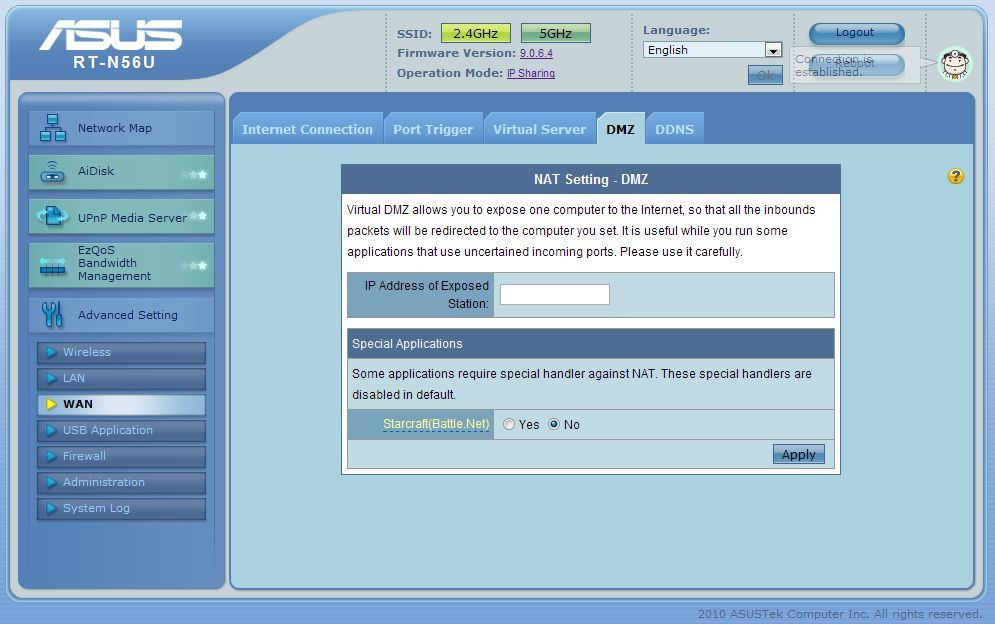Click the ASUS logo
Image resolution: width=995 pixels, height=624 pixels.
pyautogui.click(x=111, y=36)
